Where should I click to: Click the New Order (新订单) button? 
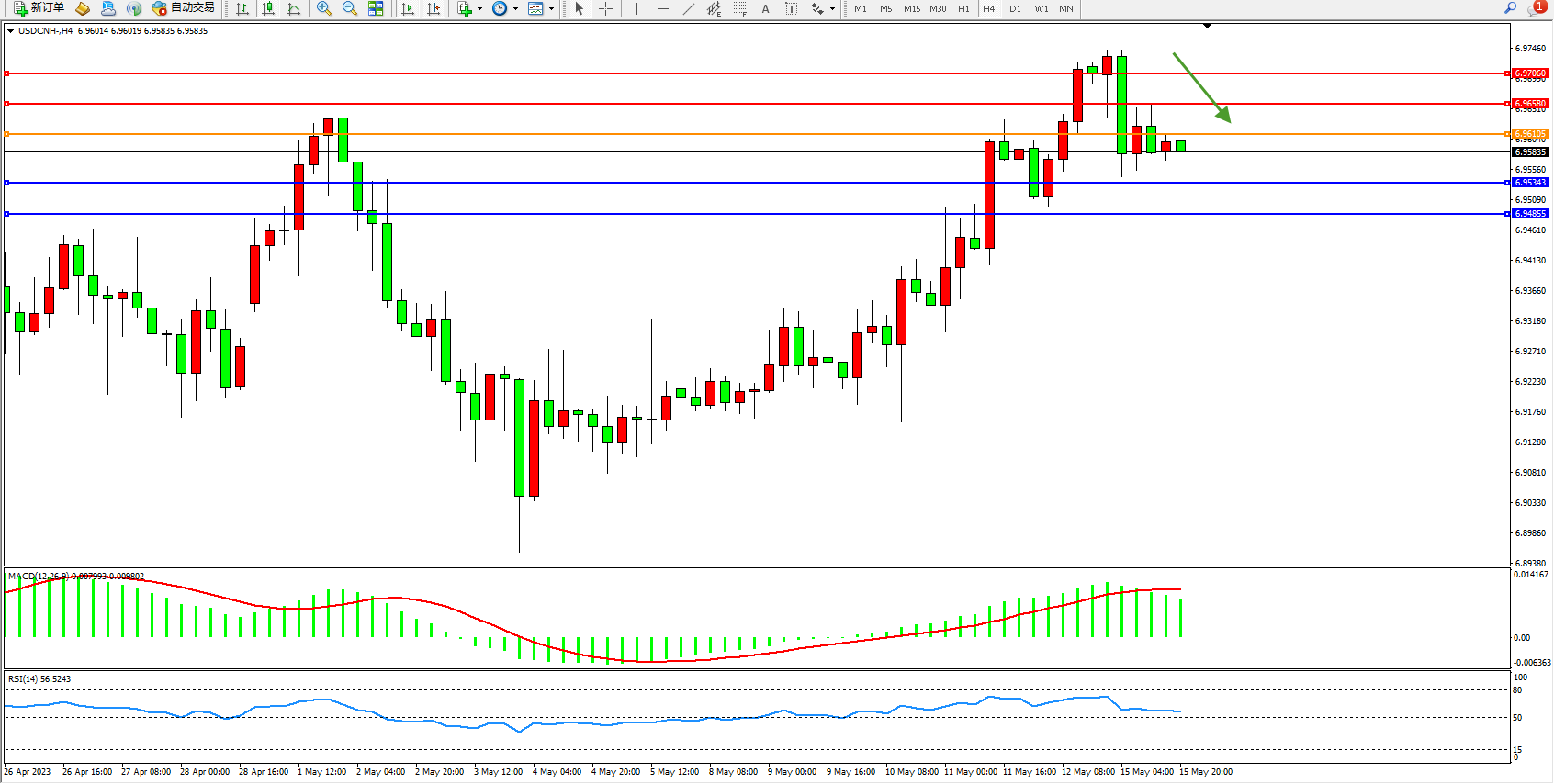39,8
